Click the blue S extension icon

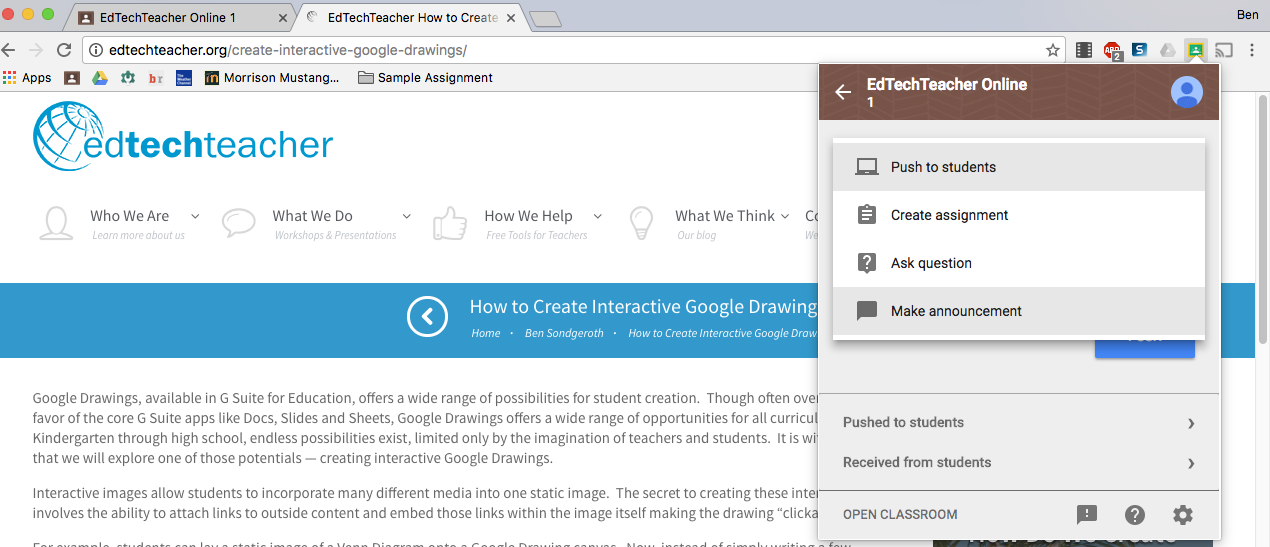[1140, 50]
